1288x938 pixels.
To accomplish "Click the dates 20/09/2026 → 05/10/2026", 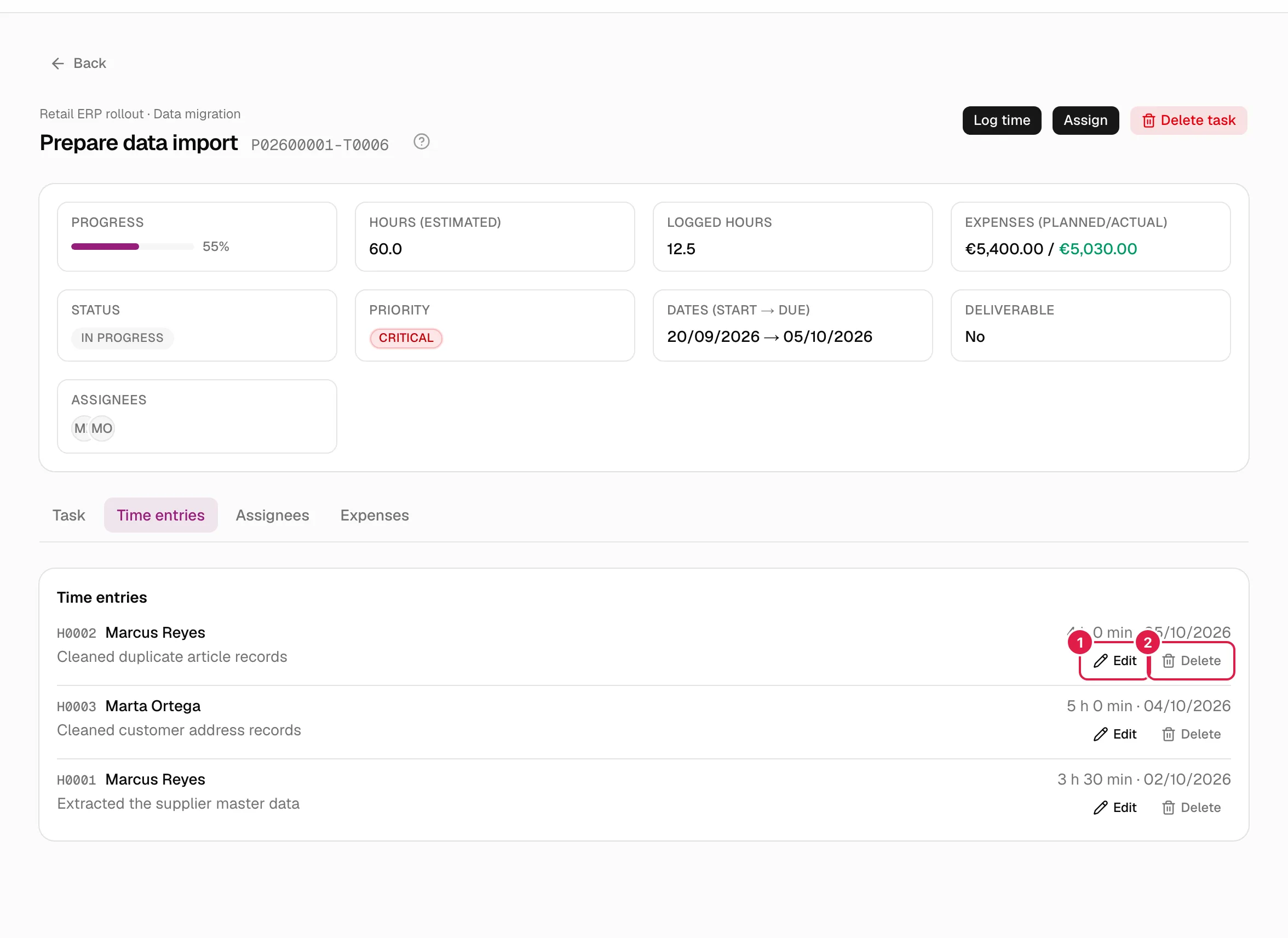I will point(769,337).
